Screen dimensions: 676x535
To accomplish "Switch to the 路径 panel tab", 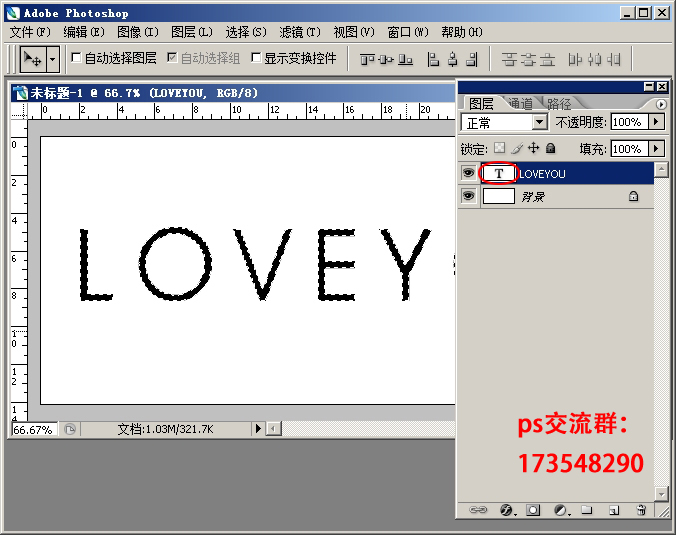I will point(559,103).
